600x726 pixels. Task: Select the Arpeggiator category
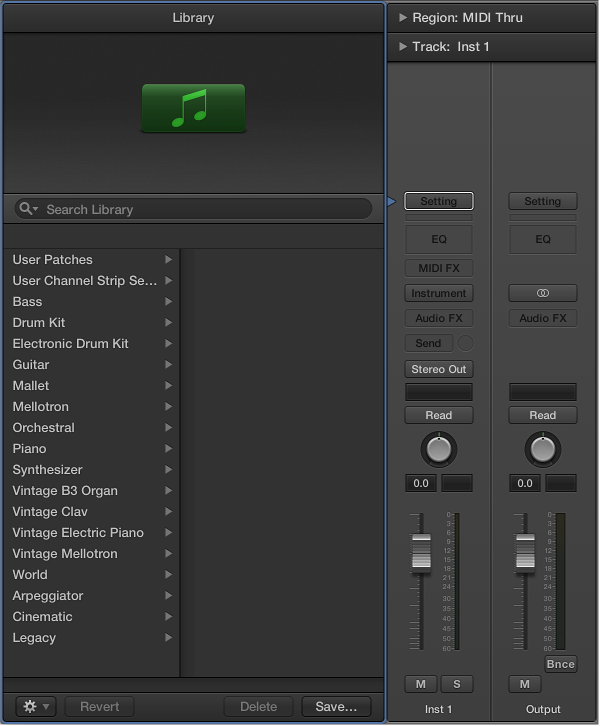coord(92,595)
